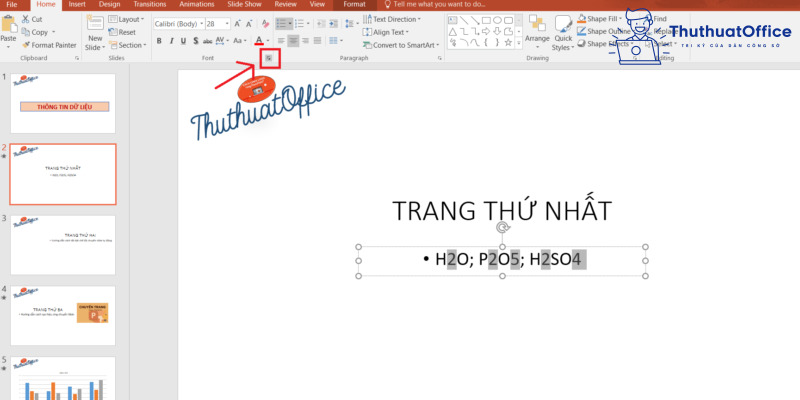Pick the Right Brace shape

click(497, 43)
